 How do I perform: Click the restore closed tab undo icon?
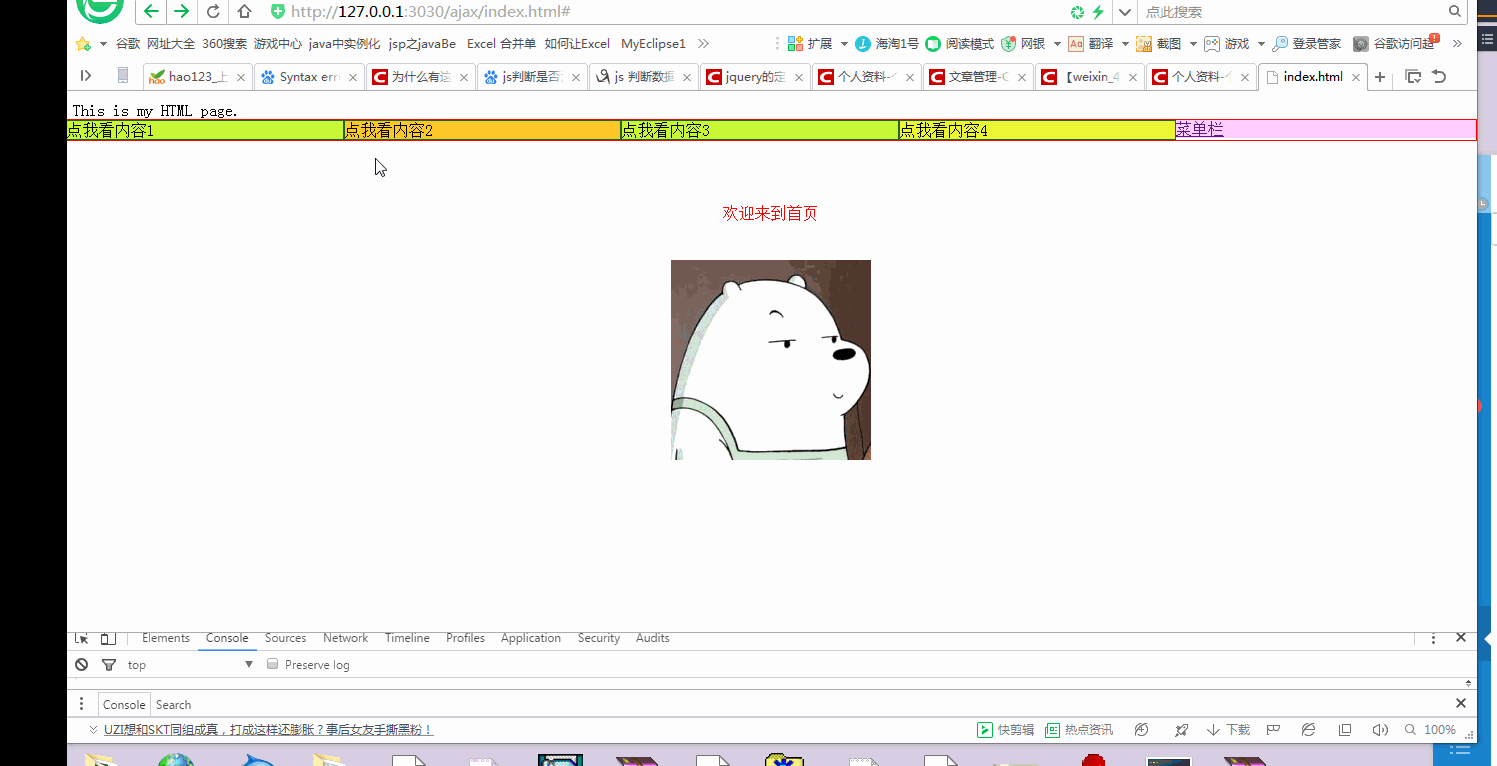pyautogui.click(x=1439, y=77)
